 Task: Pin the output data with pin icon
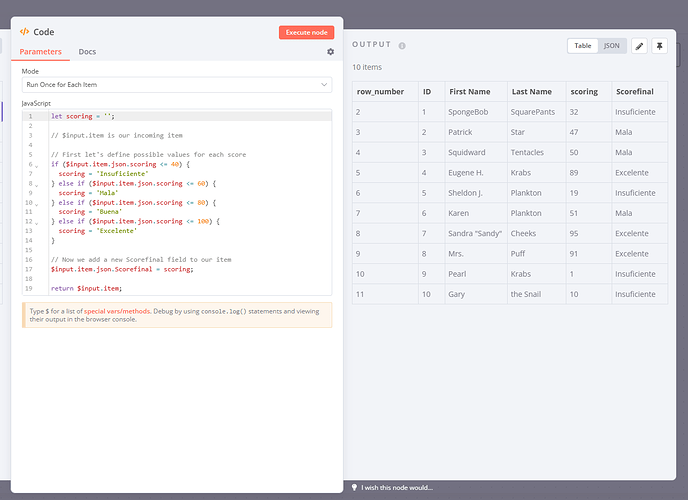tap(659, 46)
